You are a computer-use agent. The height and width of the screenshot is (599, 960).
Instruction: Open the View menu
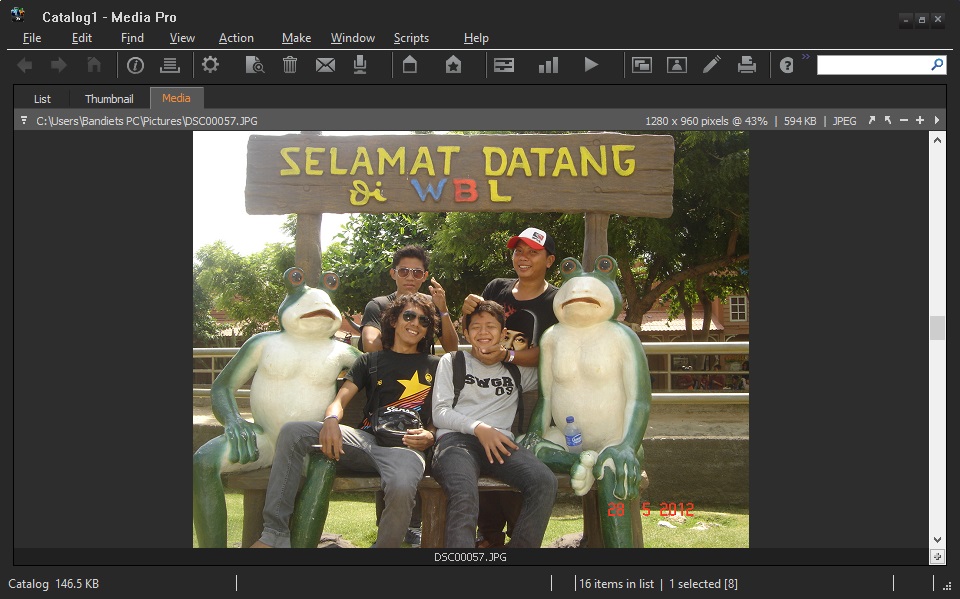tap(182, 38)
